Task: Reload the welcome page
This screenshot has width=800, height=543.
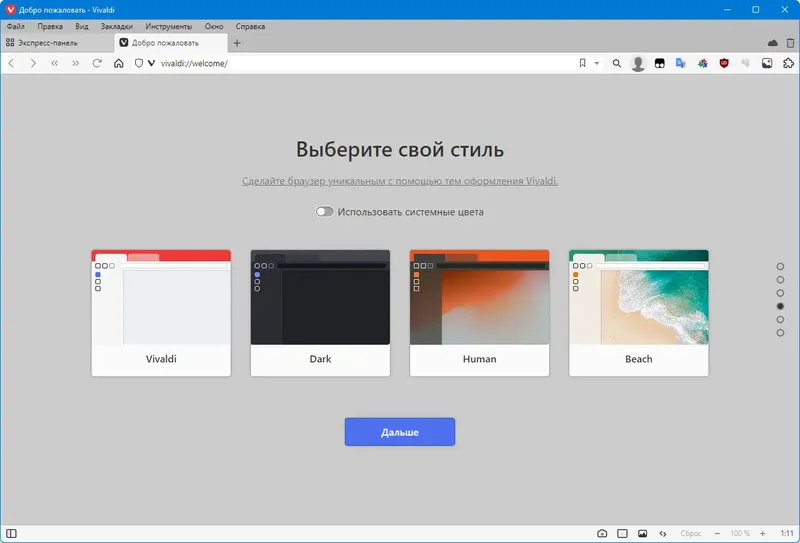Action: 97,63
